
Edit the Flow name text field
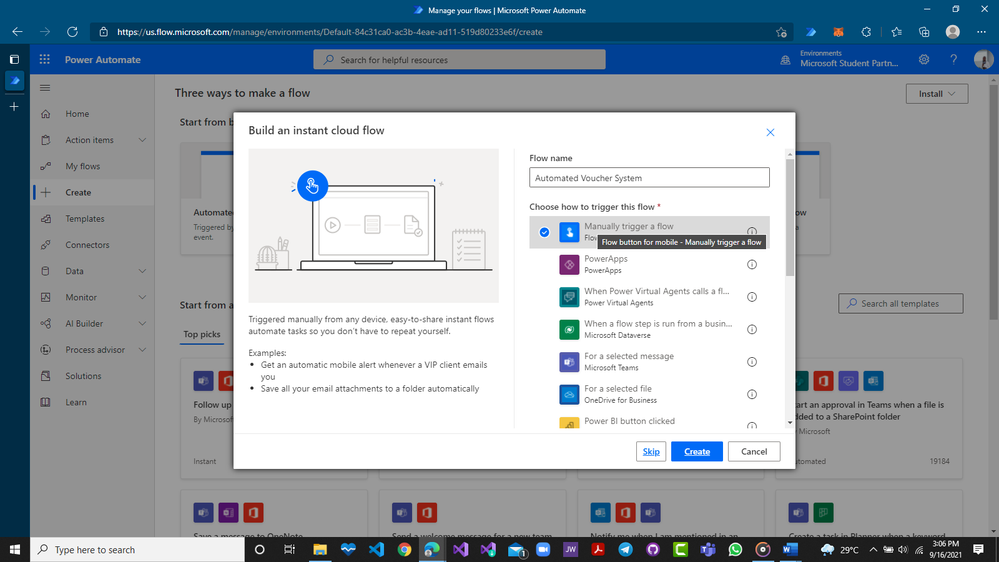tap(649, 178)
